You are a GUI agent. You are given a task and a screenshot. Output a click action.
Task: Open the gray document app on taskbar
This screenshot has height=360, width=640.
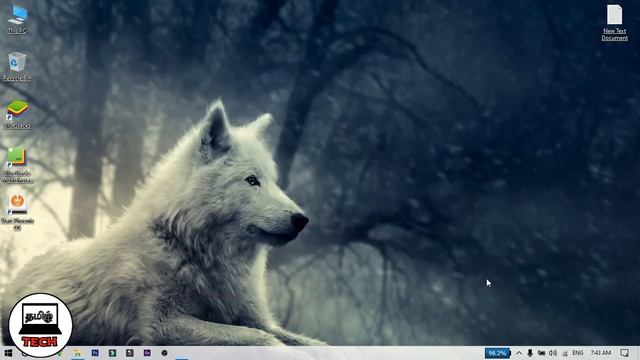pyautogui.click(x=130, y=353)
